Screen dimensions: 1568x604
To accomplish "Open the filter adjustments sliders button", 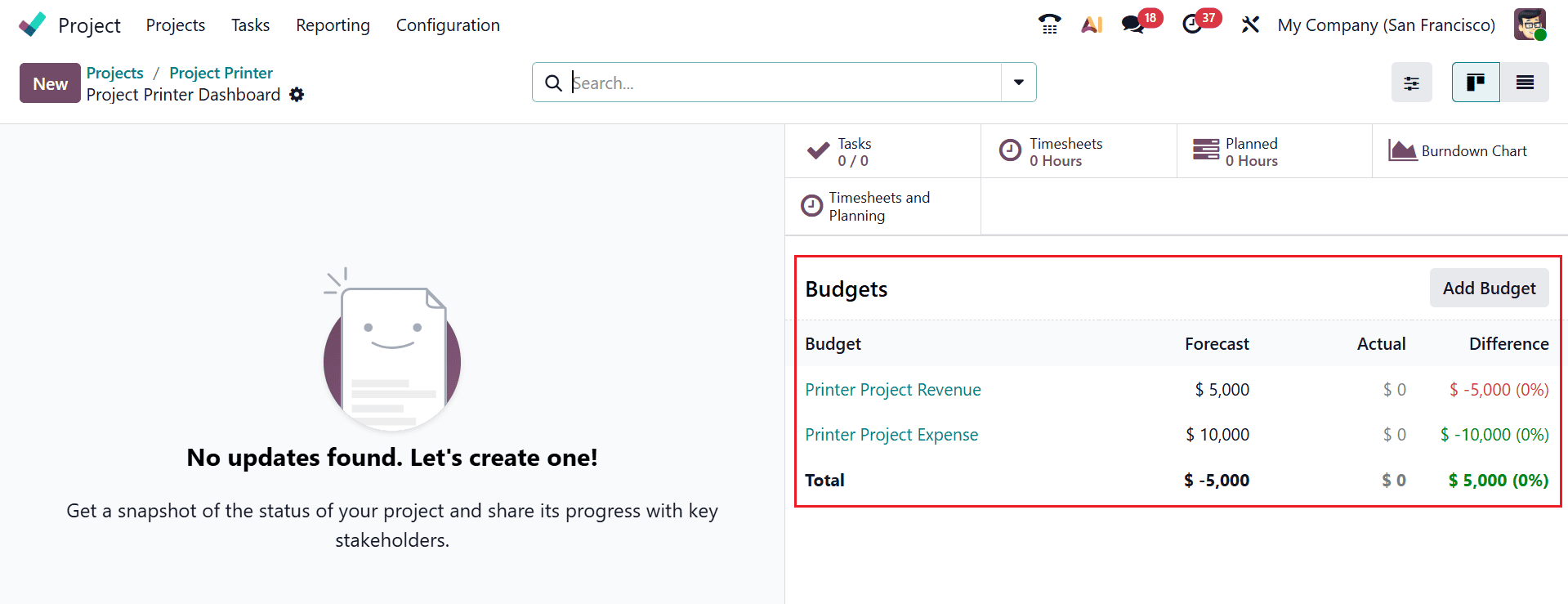I will 1411,83.
